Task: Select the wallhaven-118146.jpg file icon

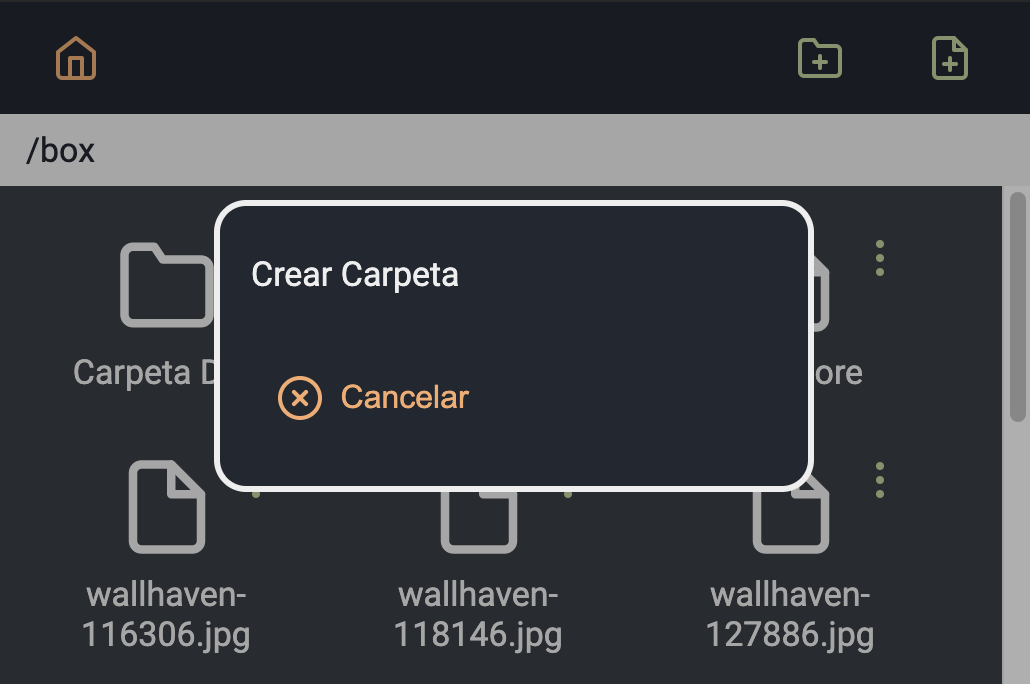Action: tap(479, 522)
